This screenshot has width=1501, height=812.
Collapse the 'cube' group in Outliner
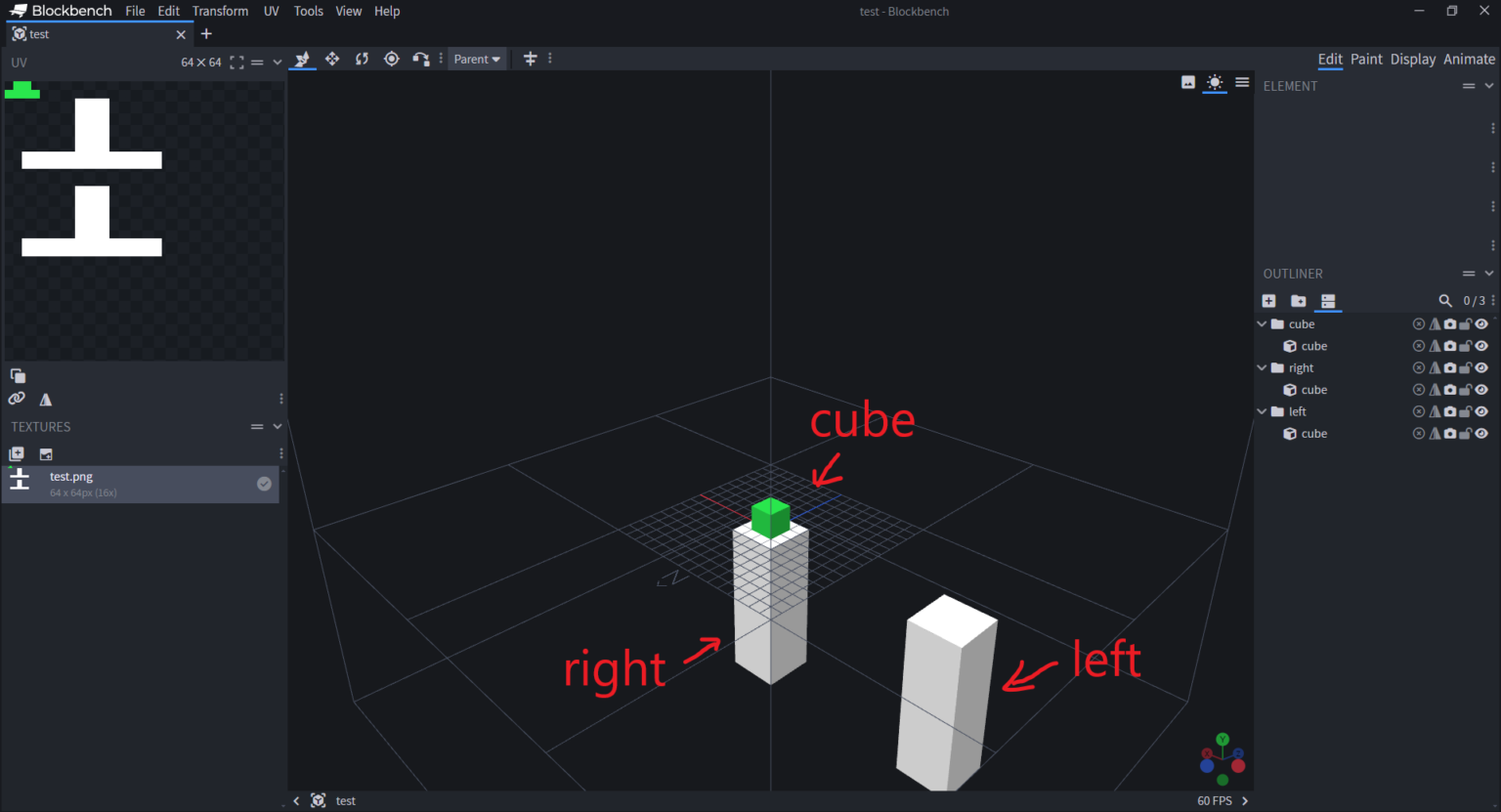1262,324
